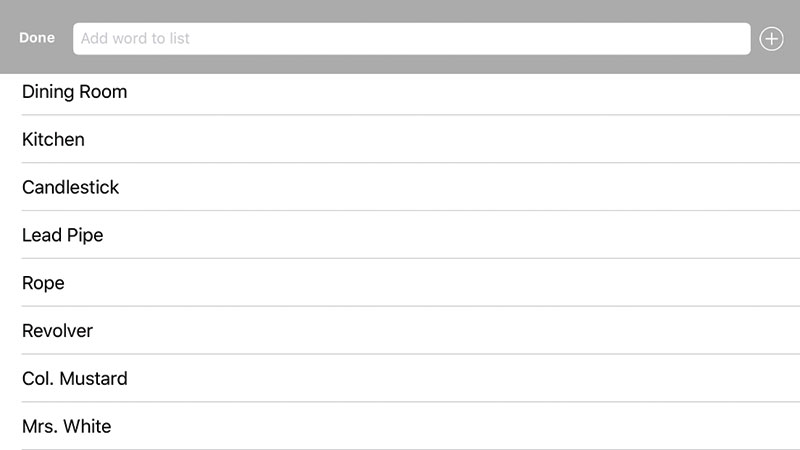Image resolution: width=800 pixels, height=450 pixels.
Task: Choose the Candlestick word in list
Action: point(70,187)
